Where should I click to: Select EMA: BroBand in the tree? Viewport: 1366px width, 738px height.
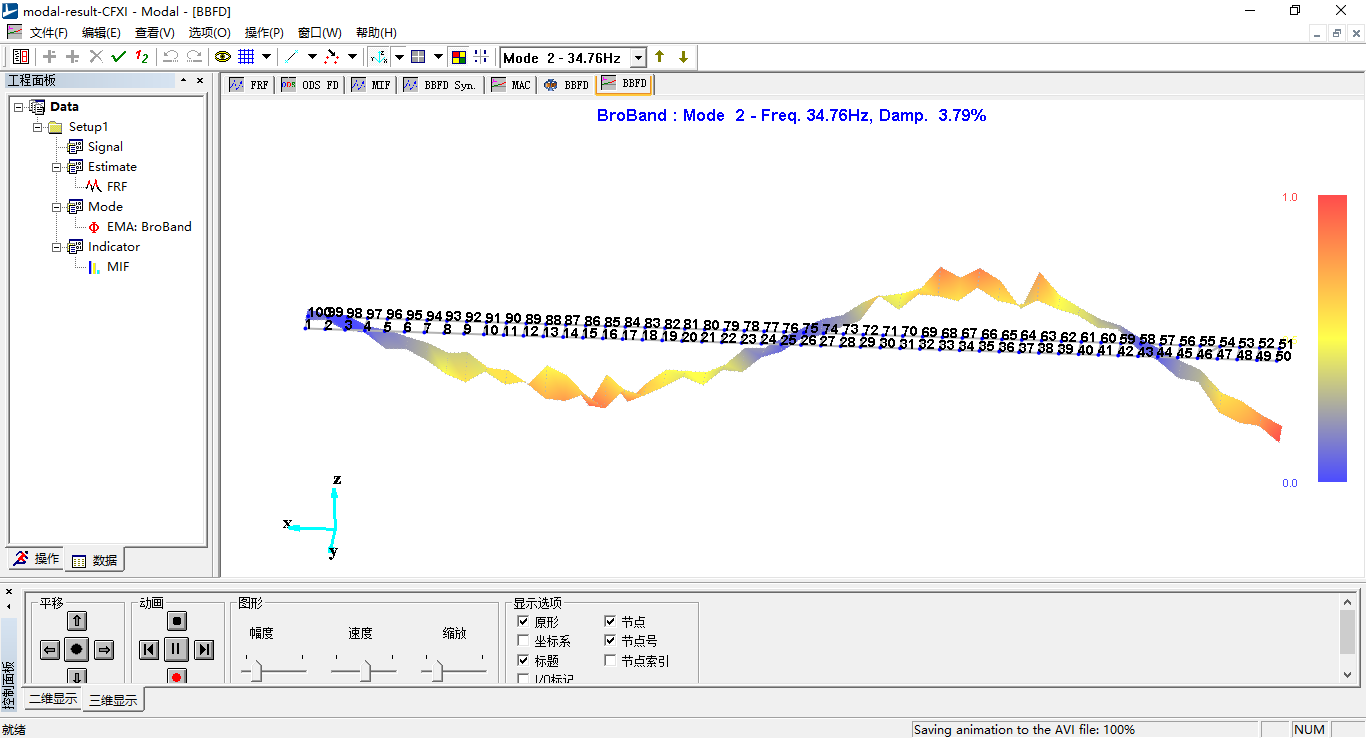(148, 227)
